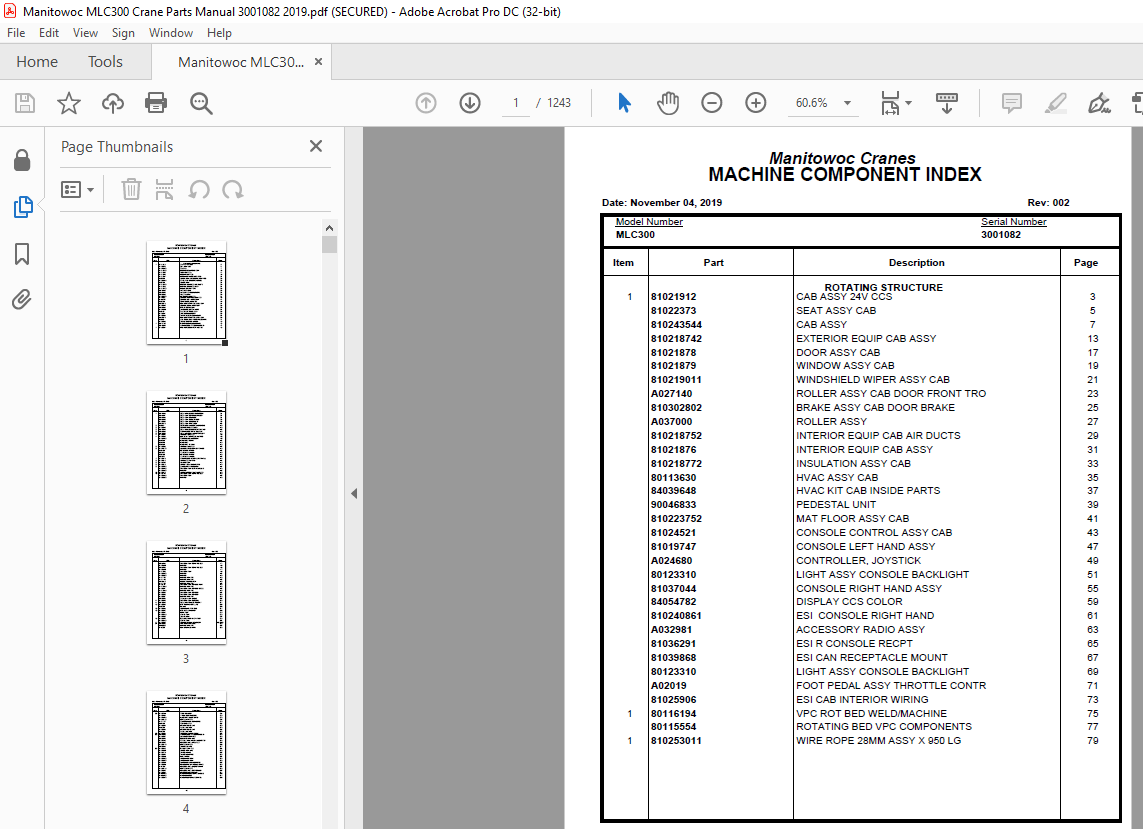Open fit page options tool
The image size is (1143, 829).
[890, 103]
